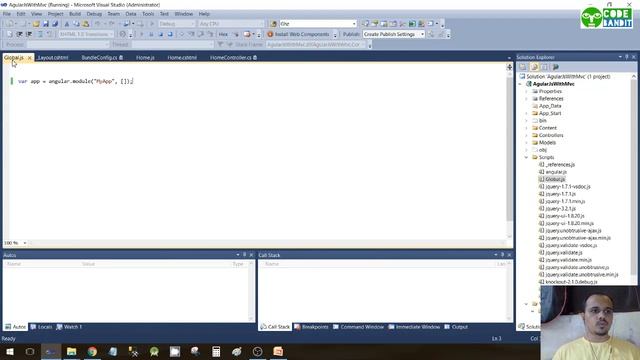Click the Visual Studio taskbar icon

pyautogui.click(x=51, y=351)
